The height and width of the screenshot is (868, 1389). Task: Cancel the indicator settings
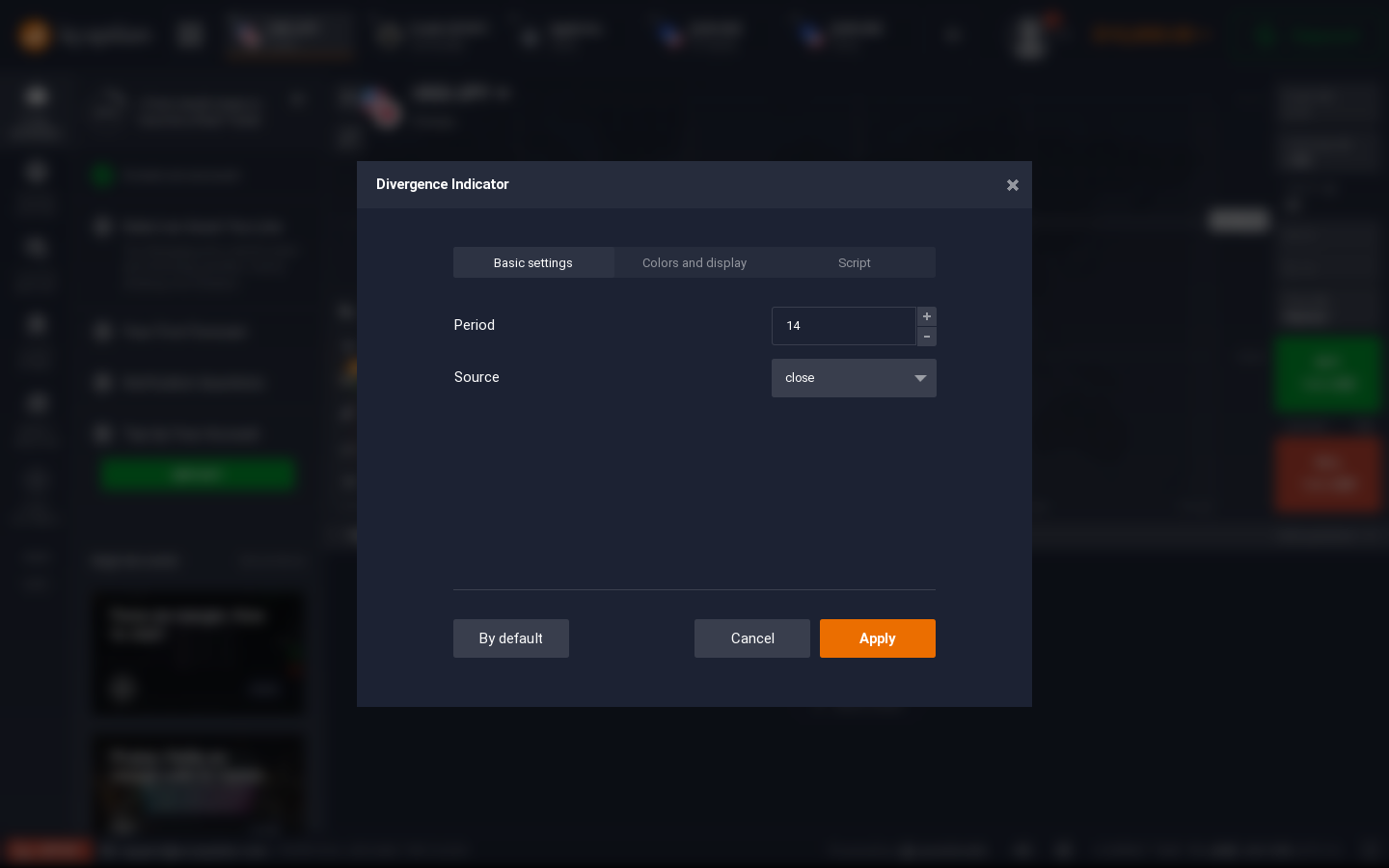752,638
